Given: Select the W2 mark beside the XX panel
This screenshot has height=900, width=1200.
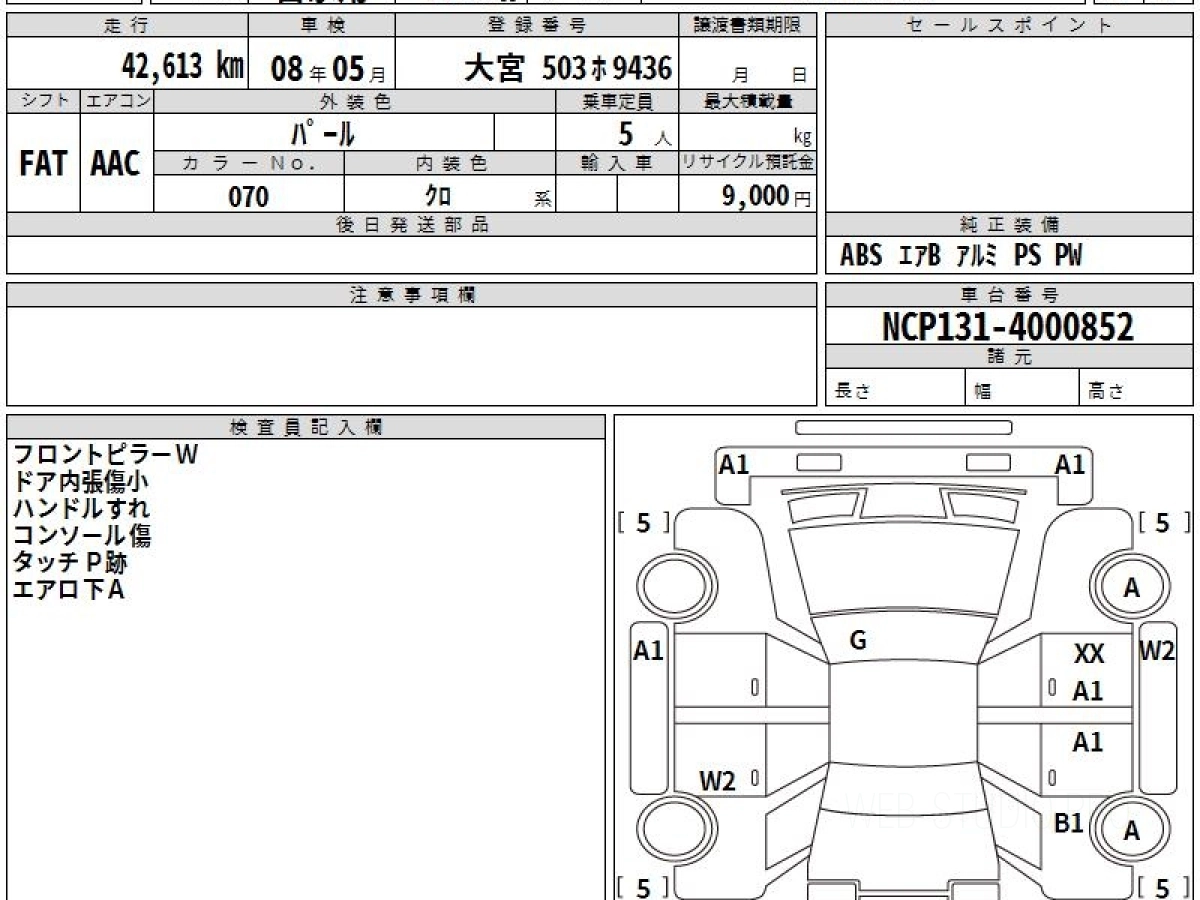Looking at the screenshot, I should click(1156, 651).
